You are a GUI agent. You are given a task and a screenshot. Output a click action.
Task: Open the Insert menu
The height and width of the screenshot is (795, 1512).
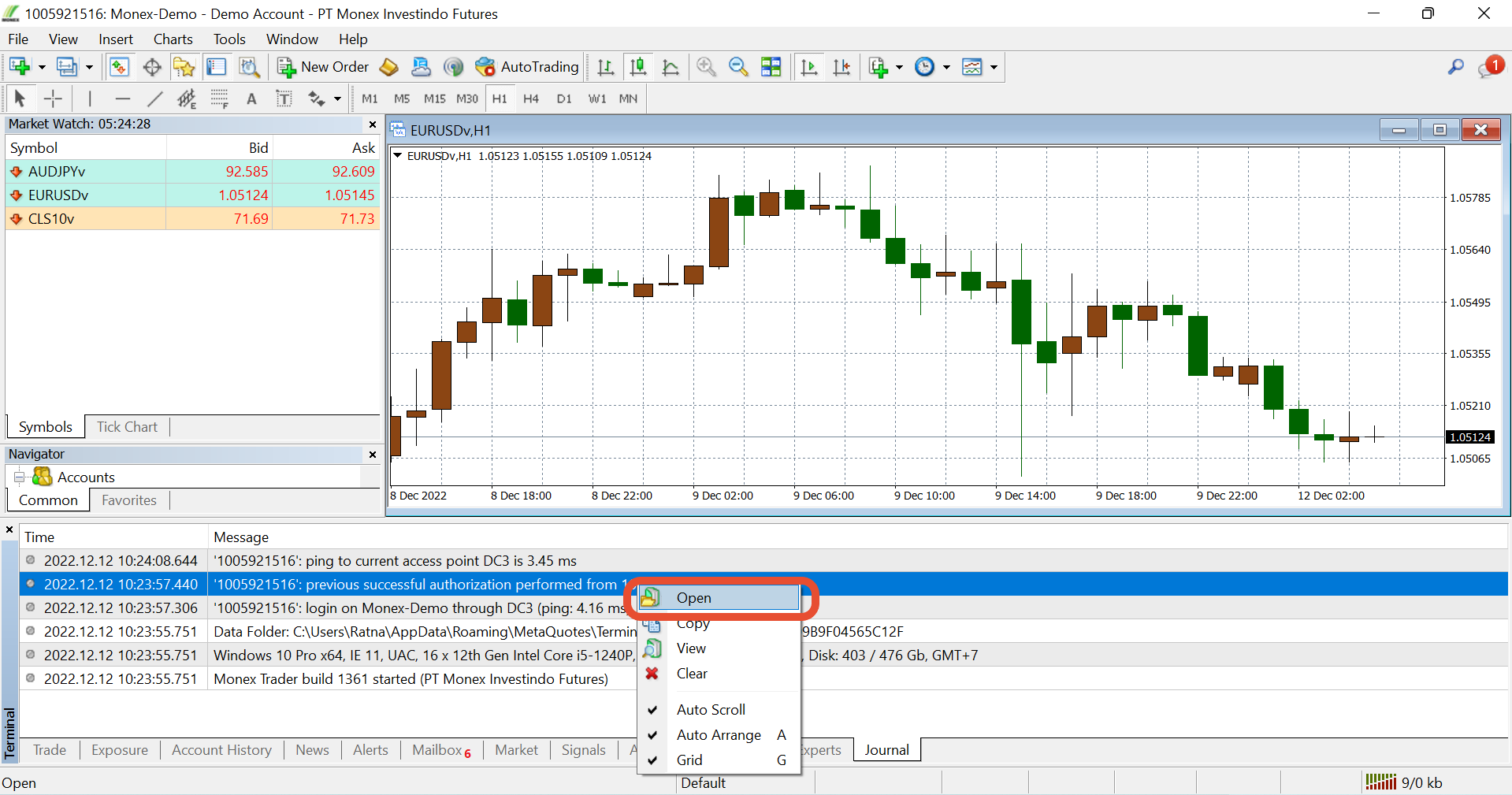[x=116, y=39]
